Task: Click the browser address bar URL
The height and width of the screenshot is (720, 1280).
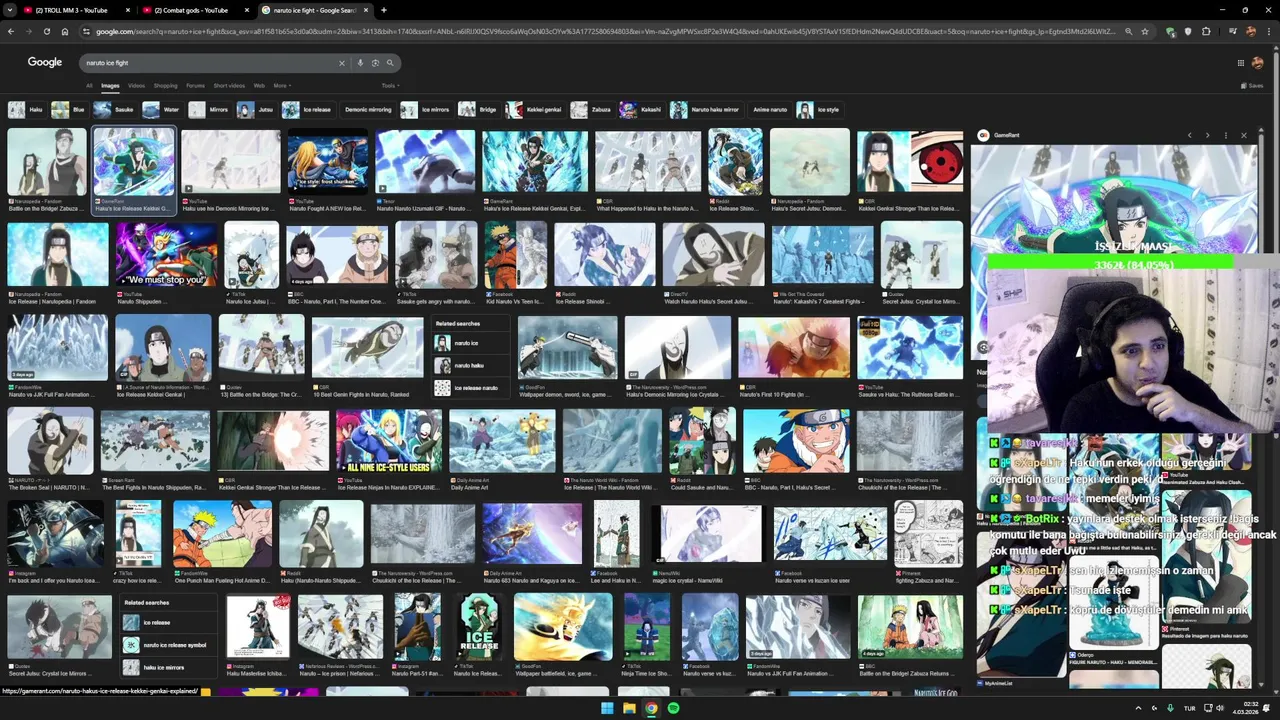Action: pyautogui.click(x=605, y=31)
